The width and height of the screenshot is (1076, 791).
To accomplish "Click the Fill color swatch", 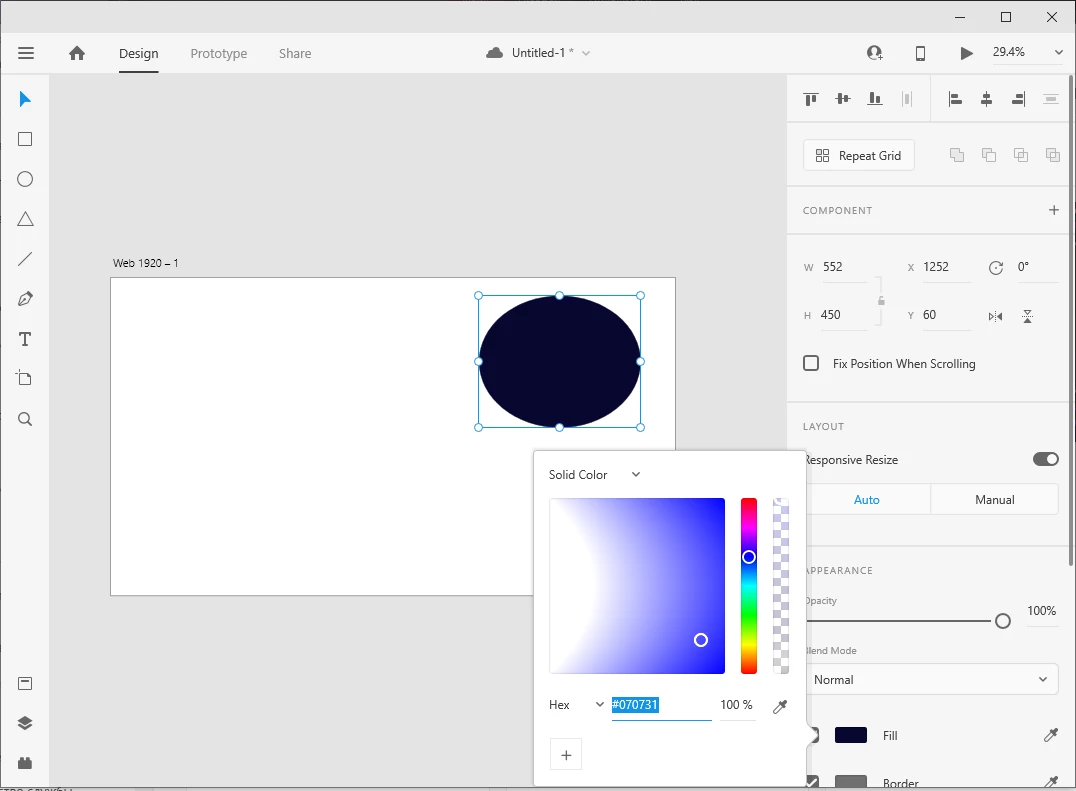I will [x=850, y=735].
